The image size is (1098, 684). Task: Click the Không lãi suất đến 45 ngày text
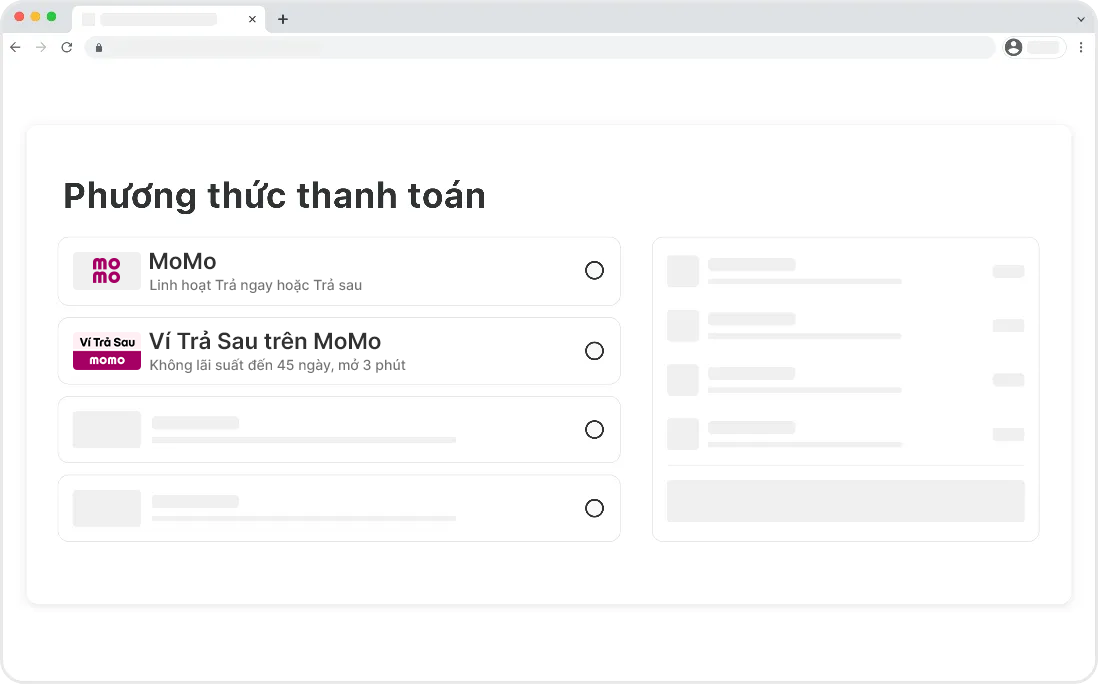(277, 365)
